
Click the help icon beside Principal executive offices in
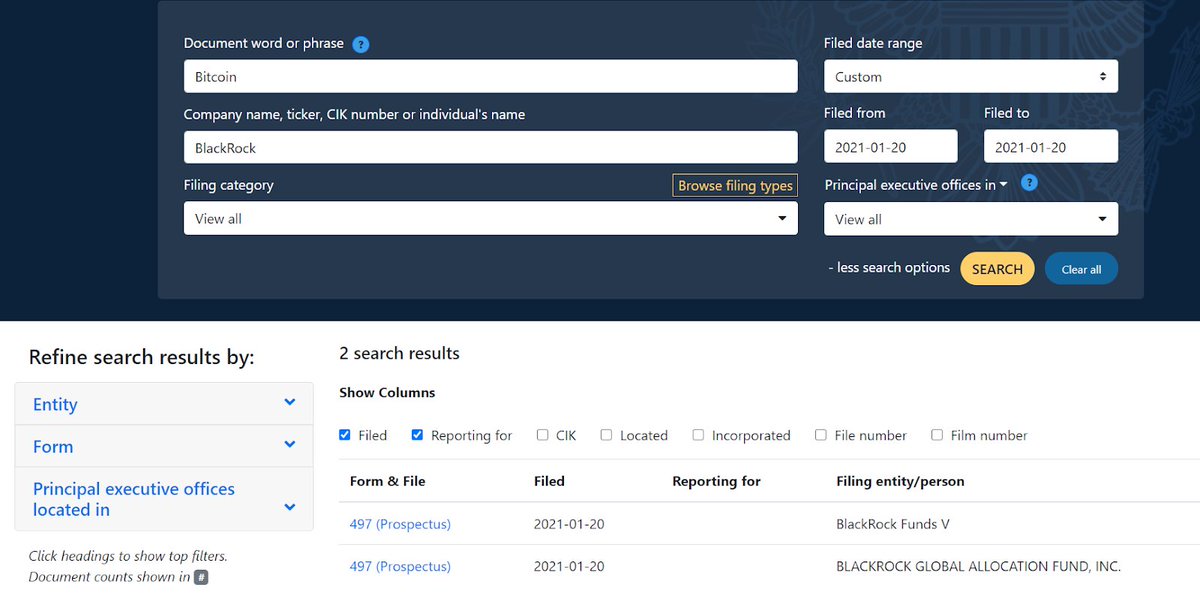coord(1029,183)
